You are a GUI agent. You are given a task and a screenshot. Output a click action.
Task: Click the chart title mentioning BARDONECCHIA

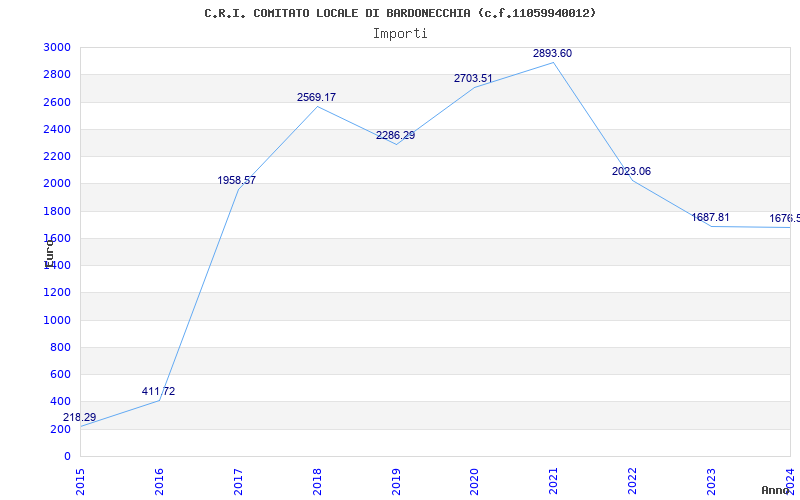(x=400, y=13)
